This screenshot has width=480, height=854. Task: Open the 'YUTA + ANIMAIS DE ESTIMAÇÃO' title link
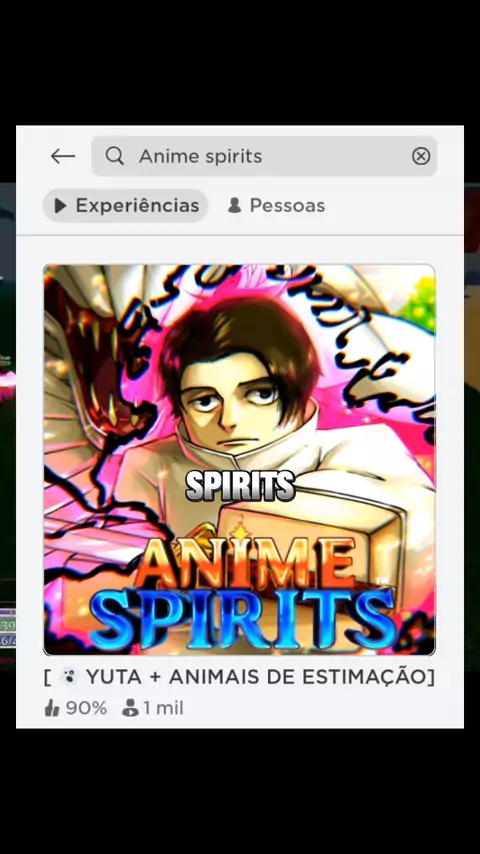239,678
